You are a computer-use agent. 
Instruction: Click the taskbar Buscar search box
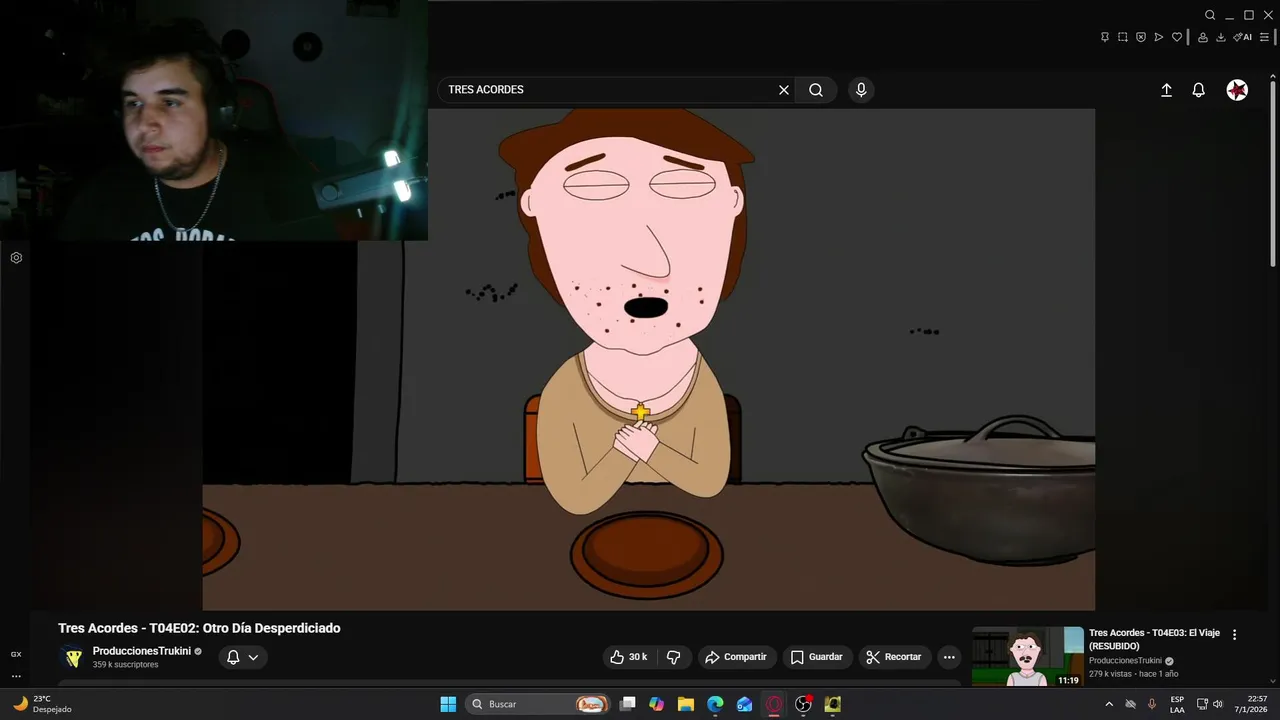click(x=538, y=704)
